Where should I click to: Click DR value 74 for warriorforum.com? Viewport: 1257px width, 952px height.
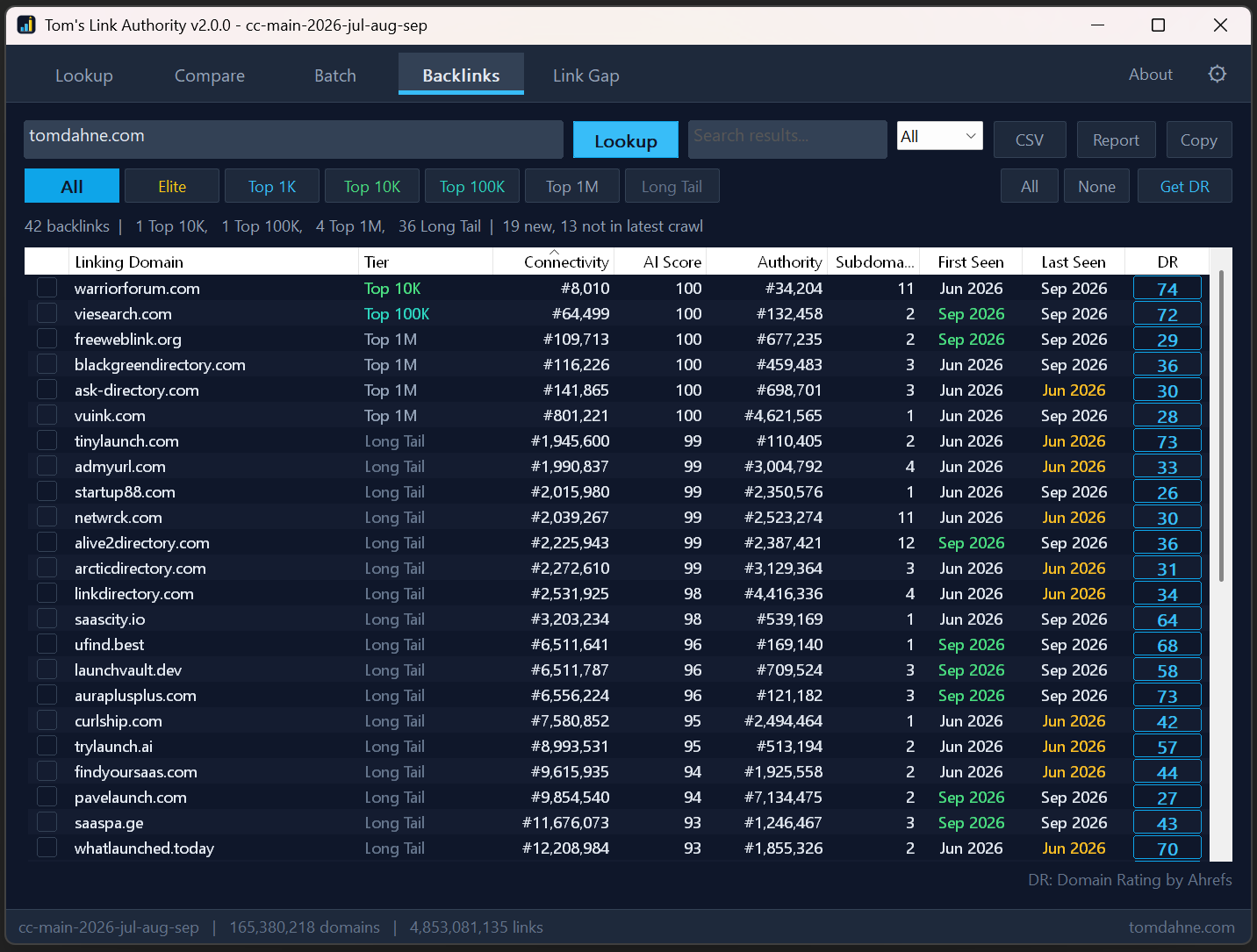point(1167,289)
